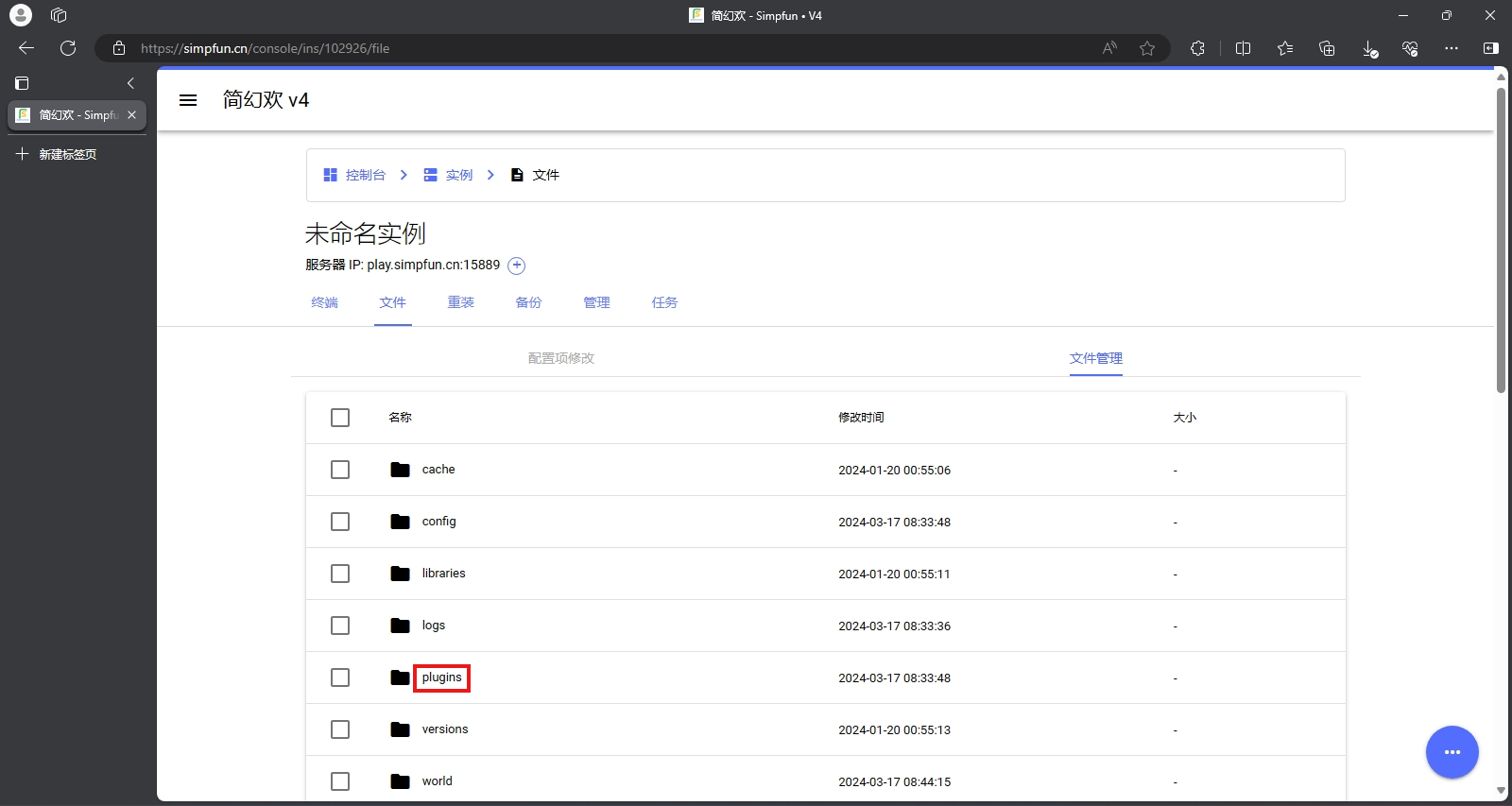Open the world folder icon

pyautogui.click(x=400, y=781)
